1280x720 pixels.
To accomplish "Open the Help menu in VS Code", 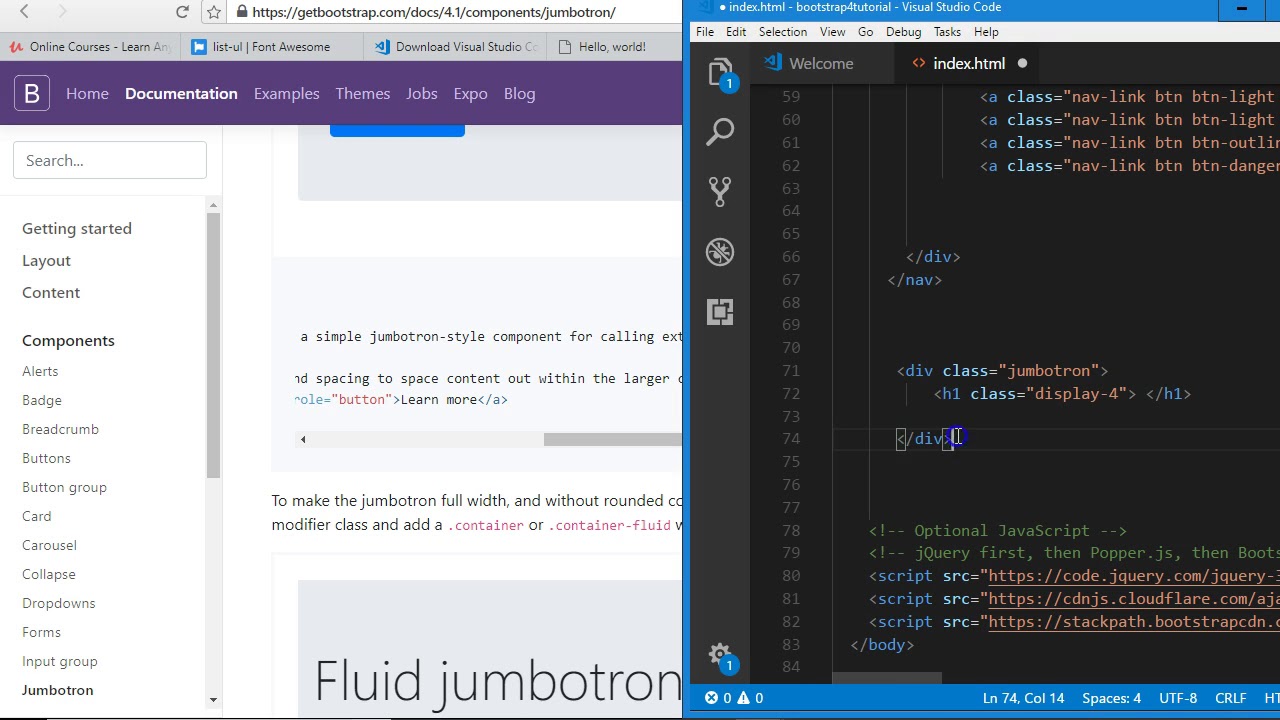I will 986,32.
